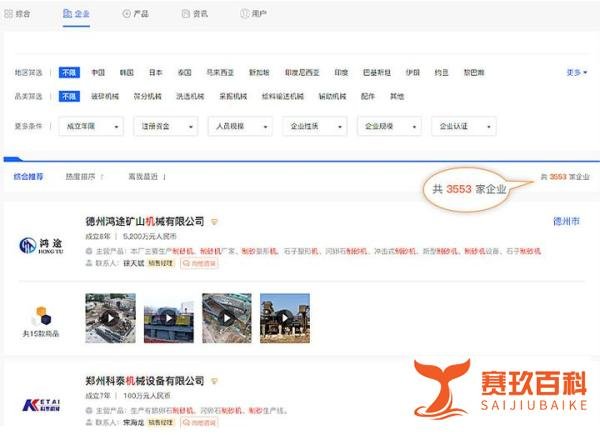Click the badge icon beside 郑州科泰机械设备有限公司
The image size is (600, 435).
tap(214, 381)
